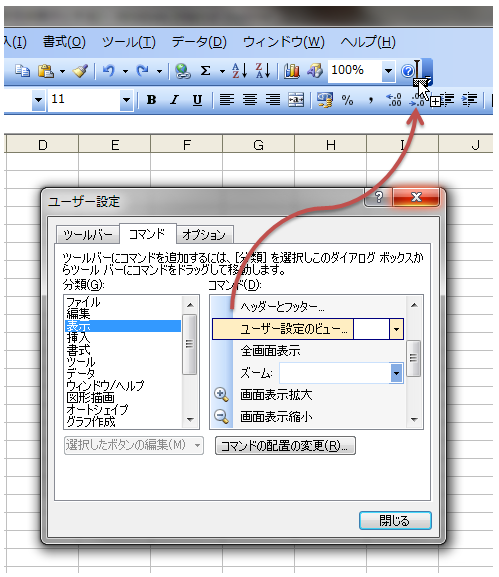Open the zoom 100% dropdown arrow
This screenshot has width=499, height=577.
[388, 71]
